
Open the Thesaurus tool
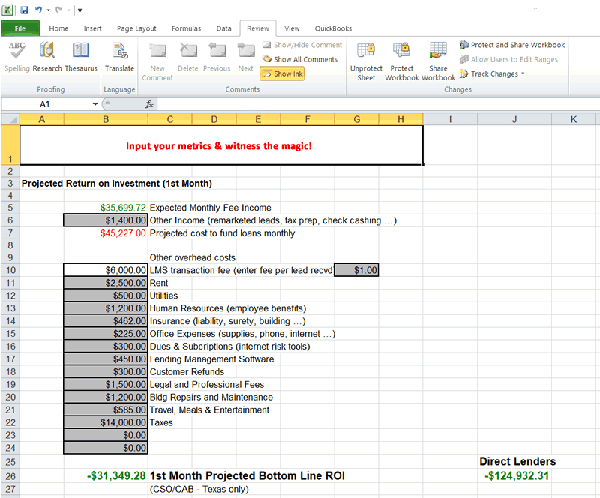81,57
